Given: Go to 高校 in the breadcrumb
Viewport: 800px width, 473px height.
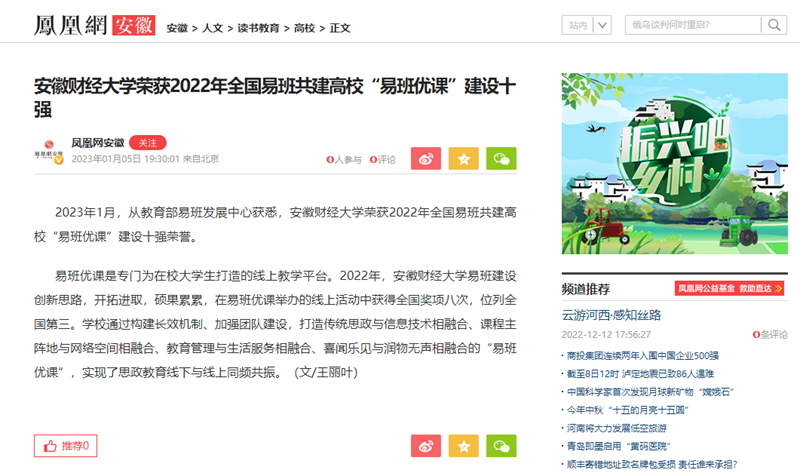Looking at the screenshot, I should [304, 28].
